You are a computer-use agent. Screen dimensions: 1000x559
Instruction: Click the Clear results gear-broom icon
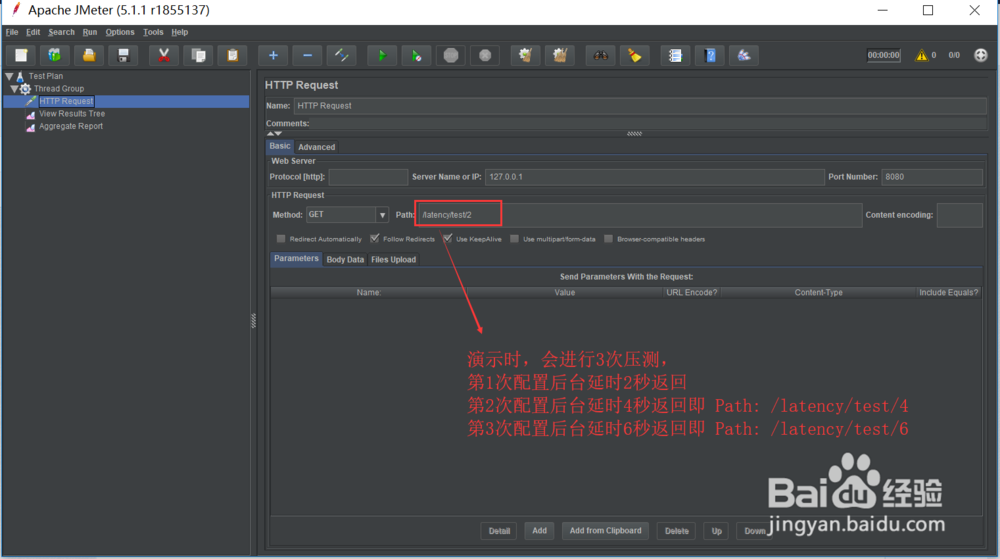[x=526, y=55]
